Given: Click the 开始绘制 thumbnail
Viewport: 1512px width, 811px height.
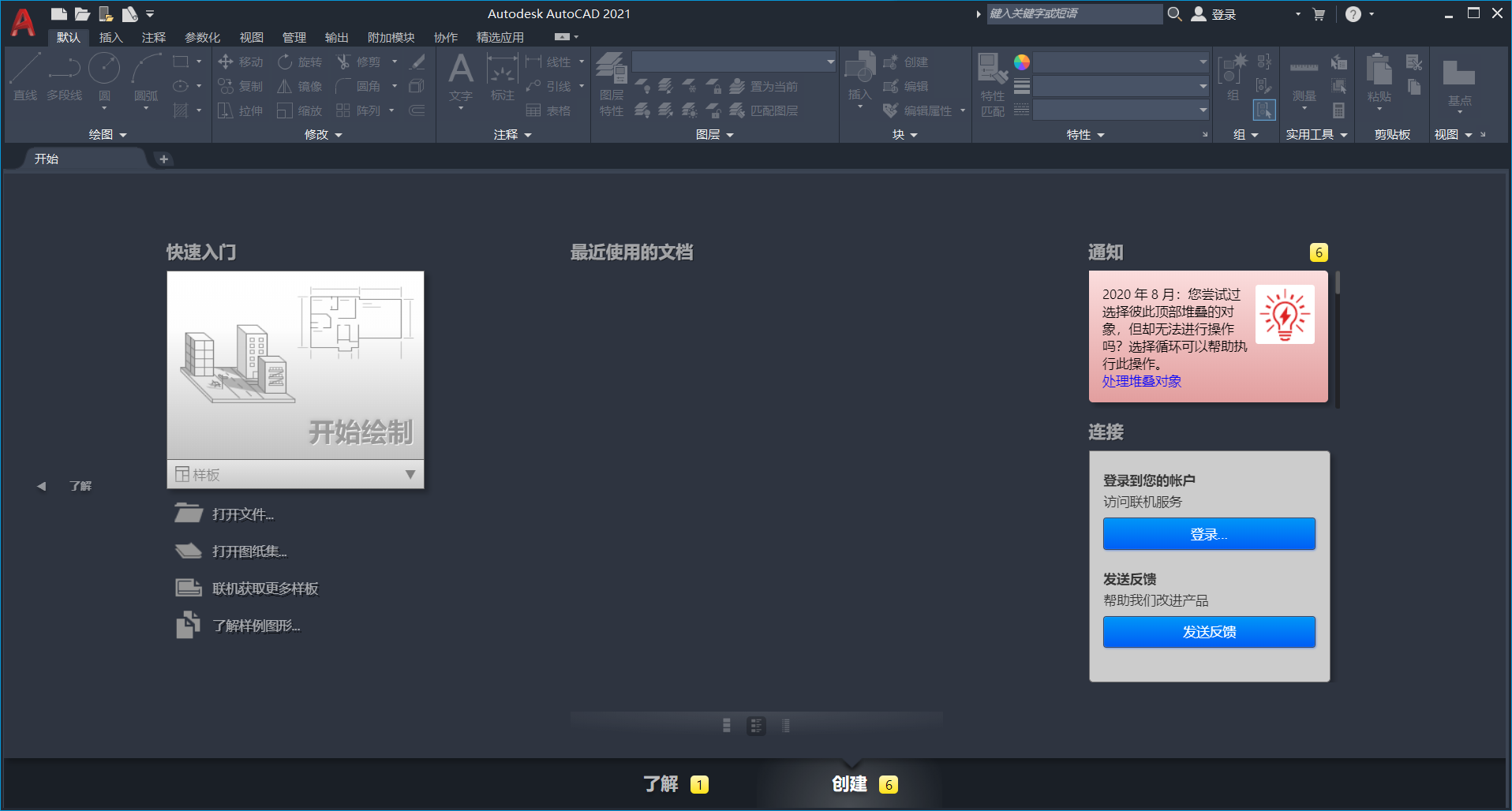Looking at the screenshot, I should click(x=295, y=365).
